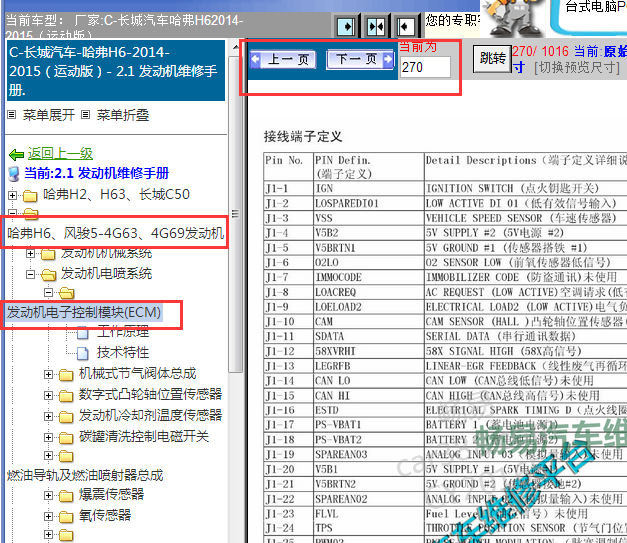Viewport: 627px width, 543px height.
Task: Click table cell PS-VBAT1
Action: pyautogui.click(x=369, y=425)
